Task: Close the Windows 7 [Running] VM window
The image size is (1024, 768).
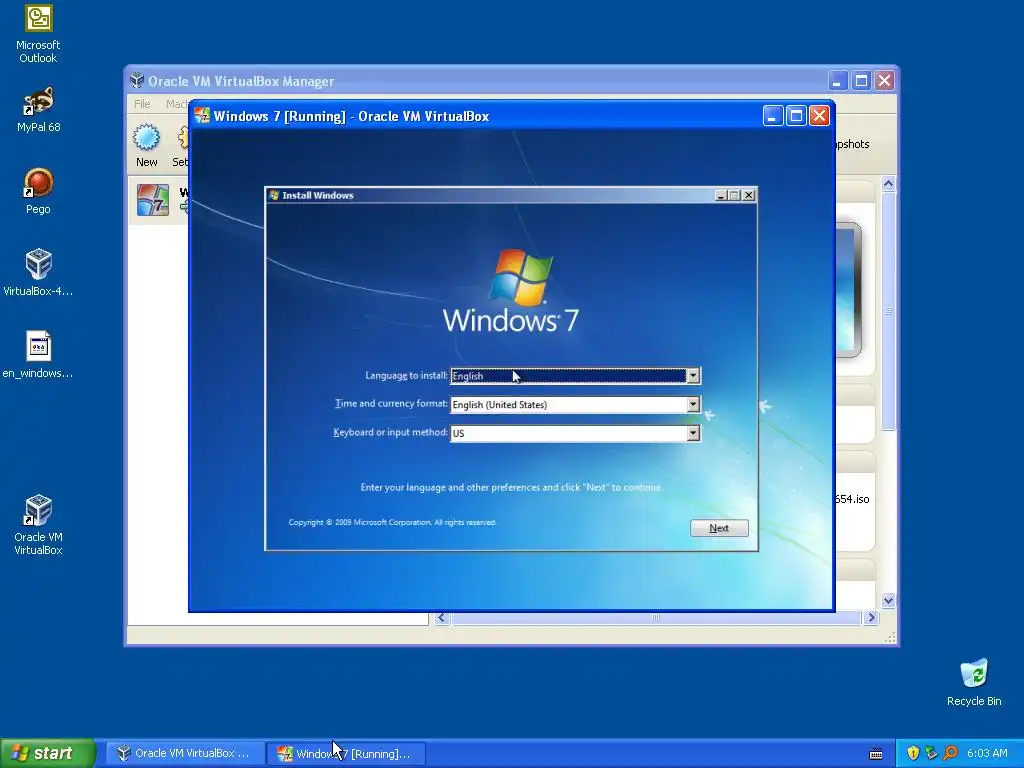Action: pyautogui.click(x=820, y=116)
